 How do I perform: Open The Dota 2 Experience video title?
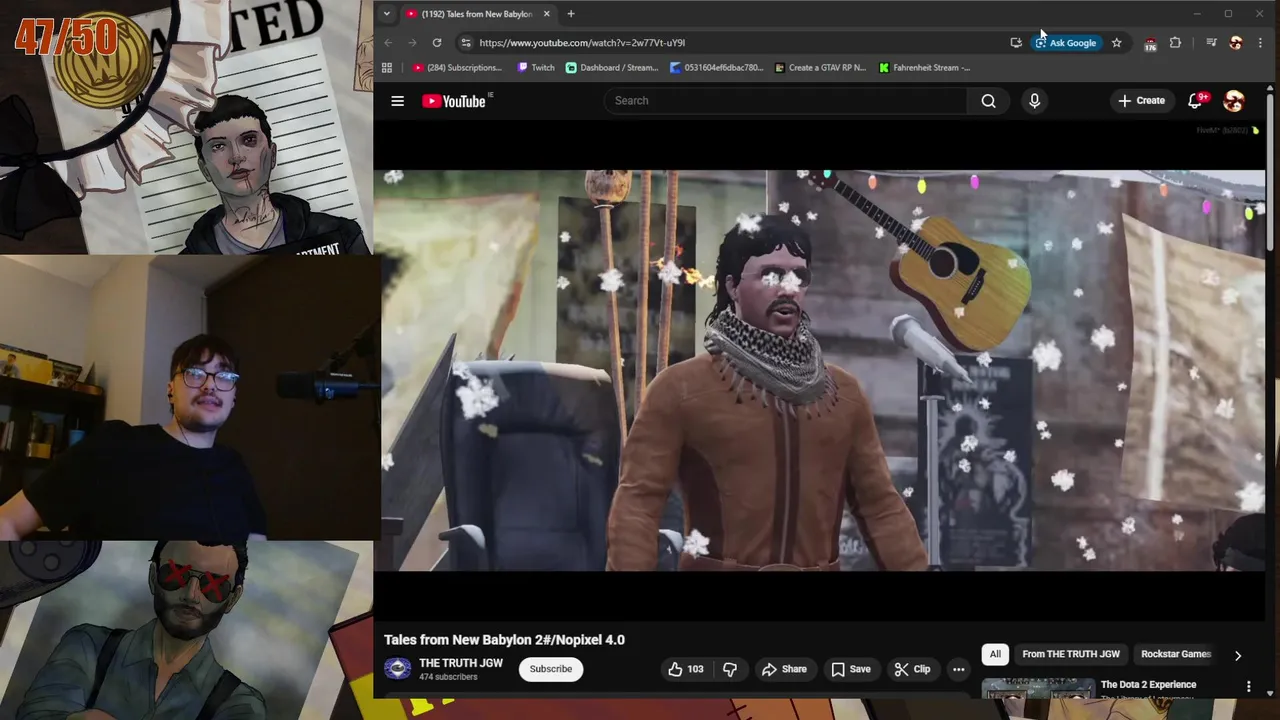click(1148, 685)
